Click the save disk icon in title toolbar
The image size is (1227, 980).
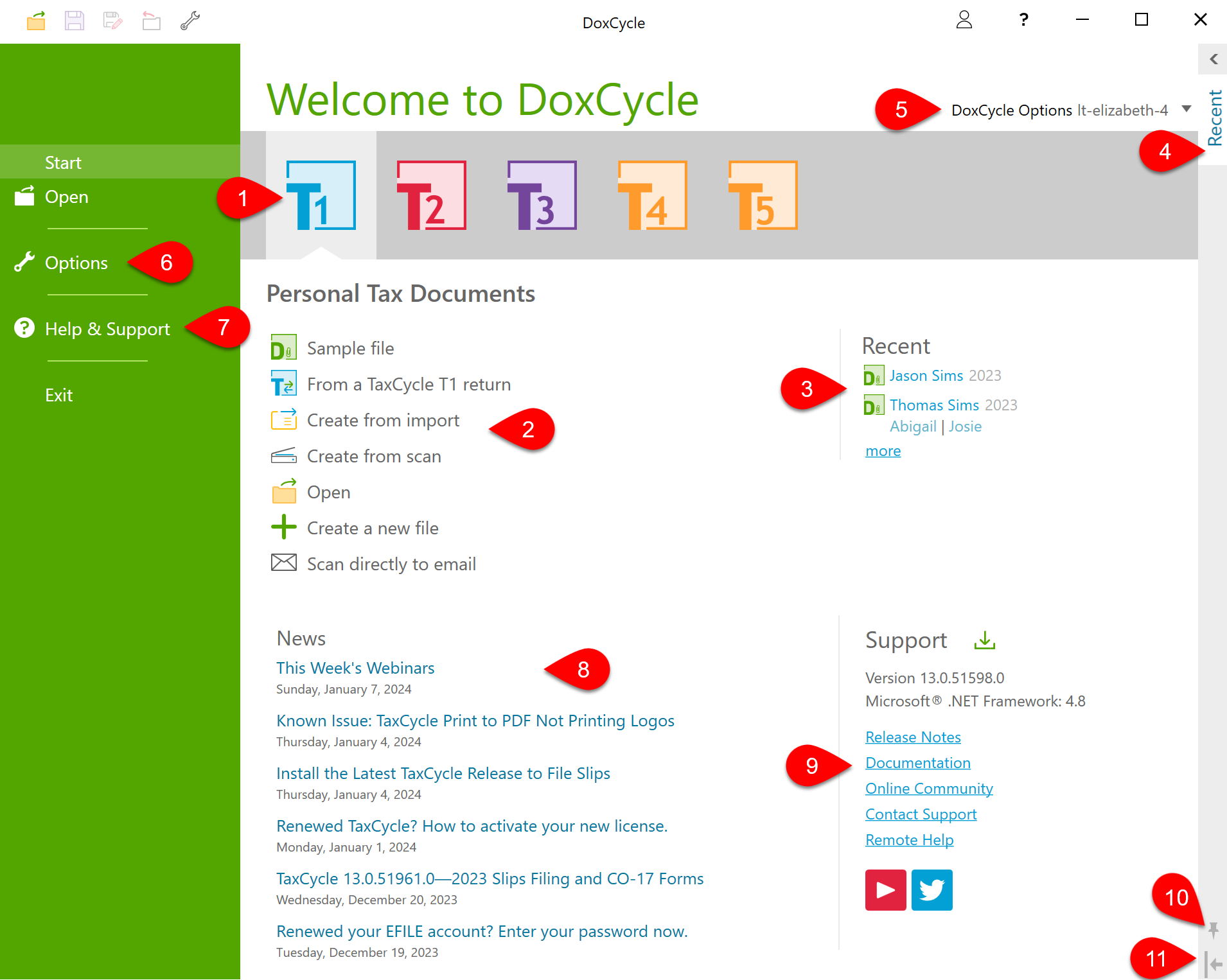tap(75, 21)
